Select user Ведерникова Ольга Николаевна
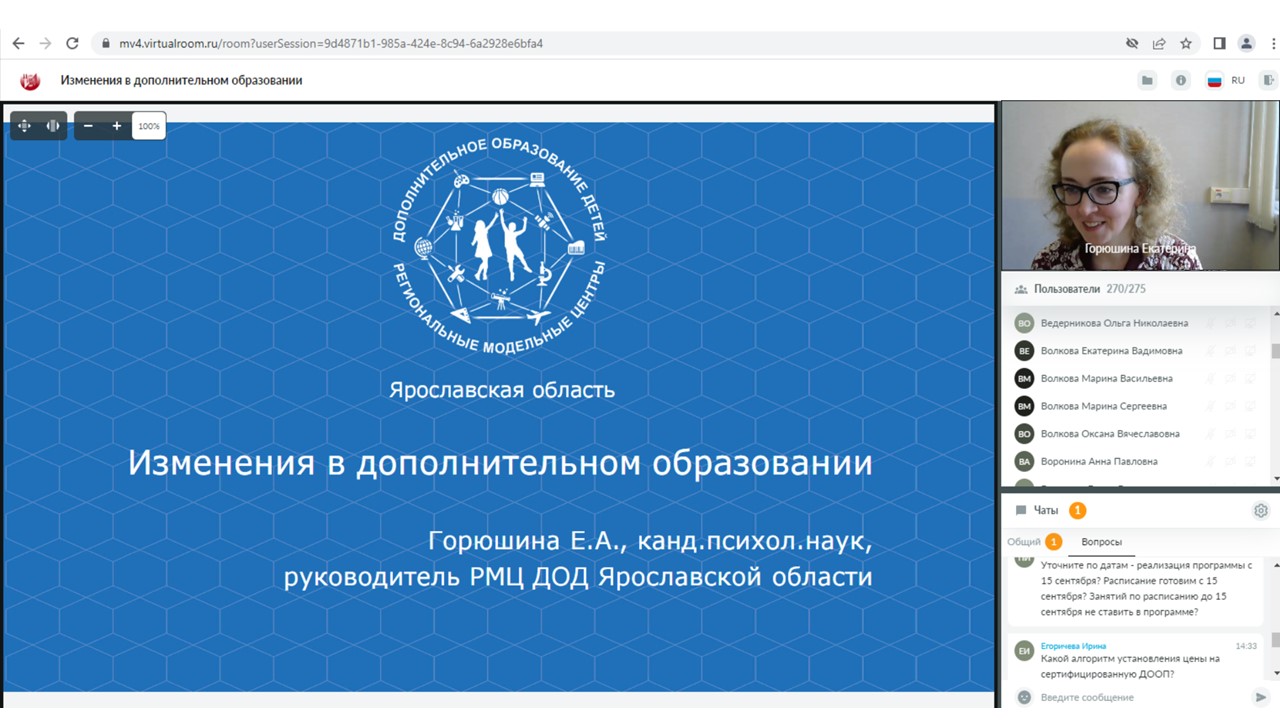1280x720 pixels. tap(1114, 323)
